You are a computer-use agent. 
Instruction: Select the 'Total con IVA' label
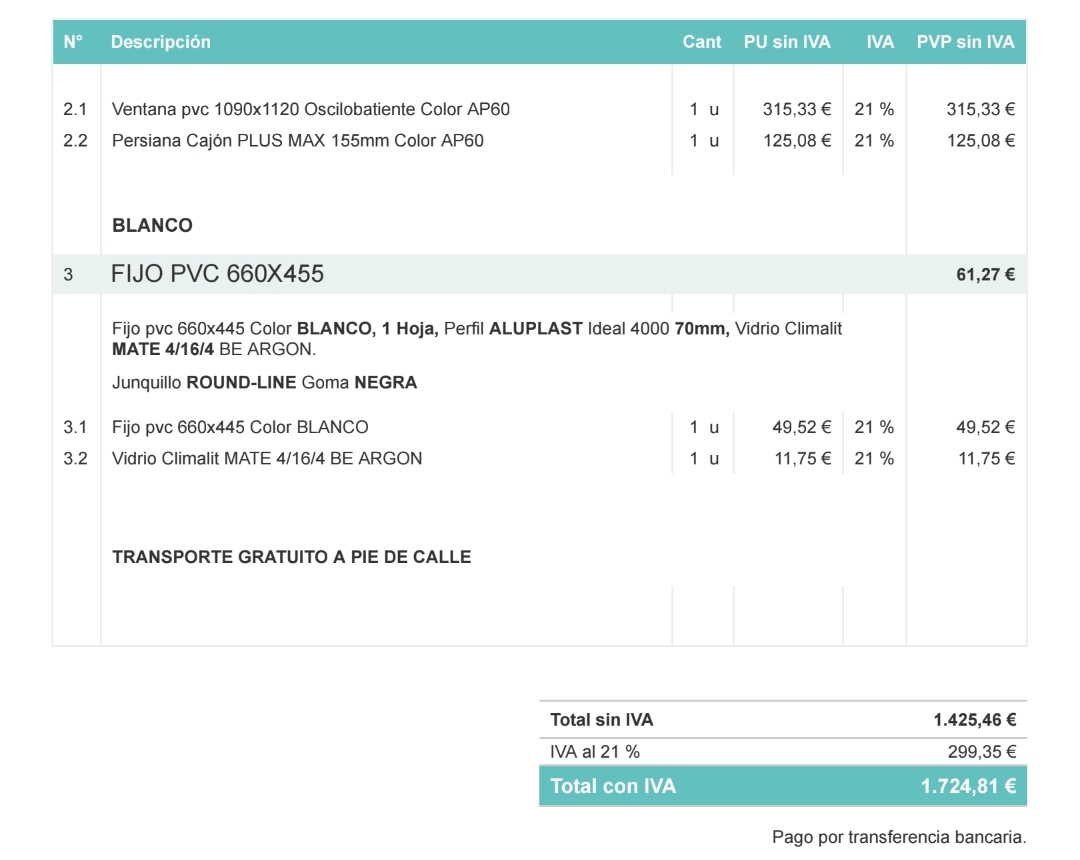tap(613, 786)
